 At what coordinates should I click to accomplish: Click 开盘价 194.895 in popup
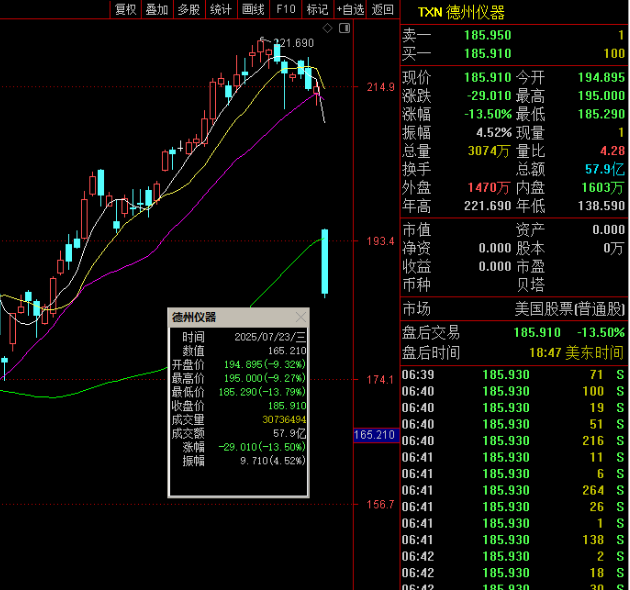tap(239, 365)
